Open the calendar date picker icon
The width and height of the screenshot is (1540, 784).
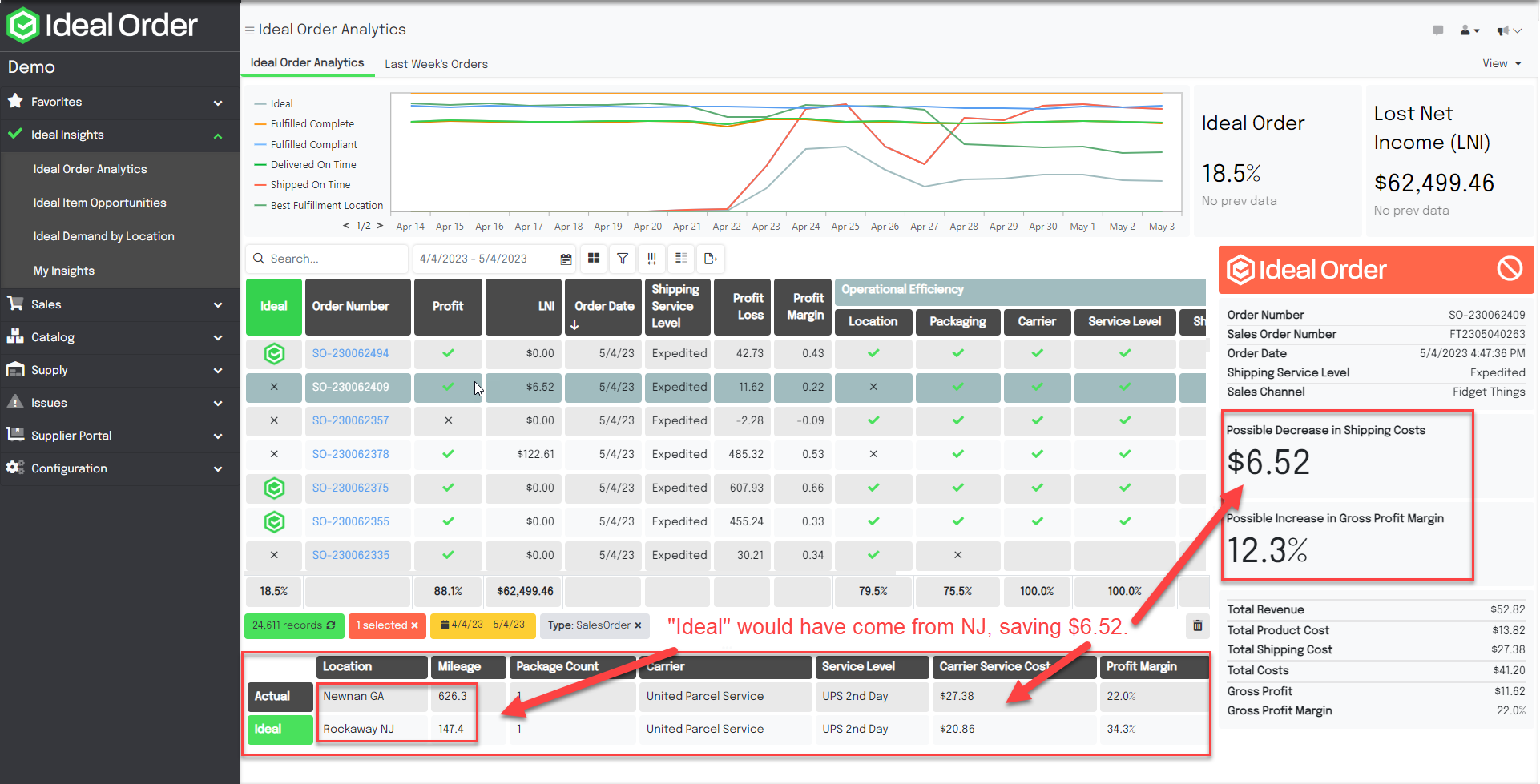(566, 259)
